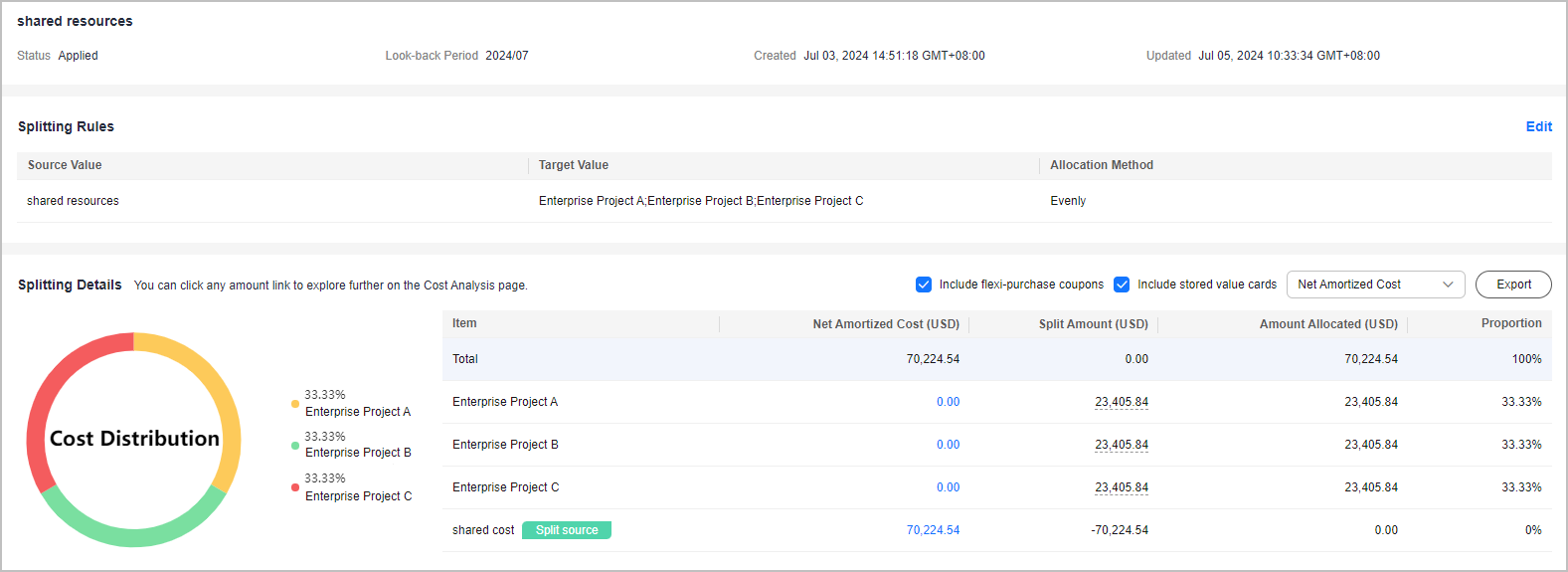Uncheck Include stored value cards checkbox
The image size is (1568, 572).
click(1122, 285)
